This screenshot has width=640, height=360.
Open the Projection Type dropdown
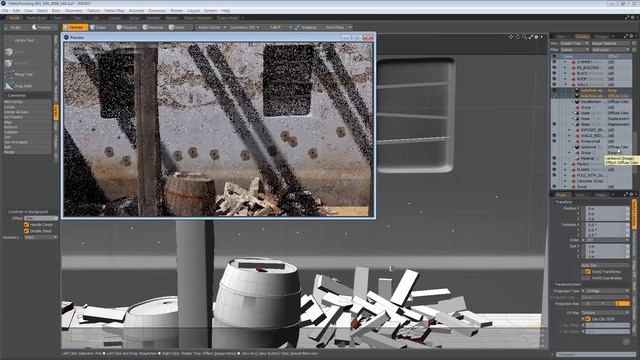point(606,291)
